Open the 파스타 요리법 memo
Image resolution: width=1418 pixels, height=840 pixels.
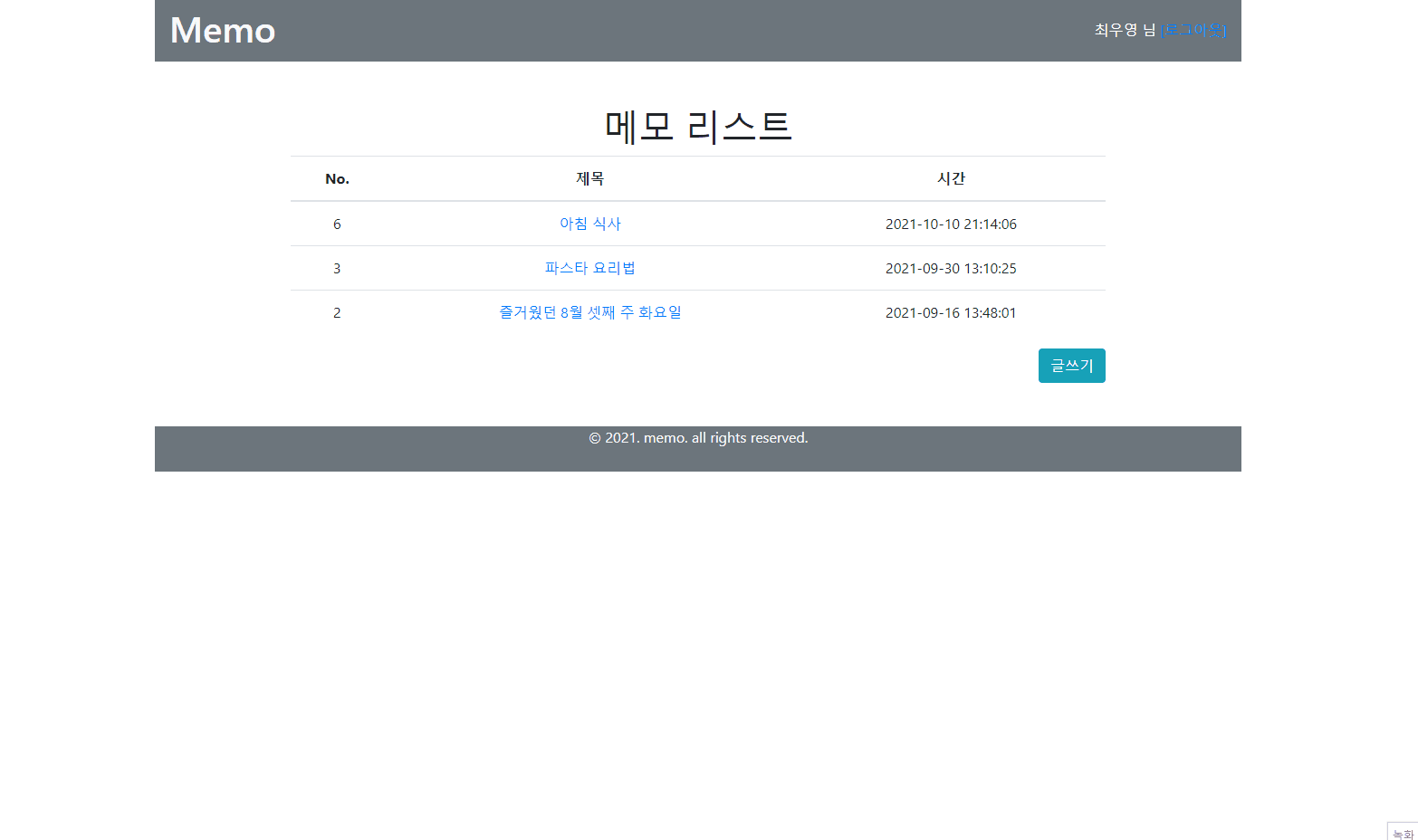click(589, 268)
